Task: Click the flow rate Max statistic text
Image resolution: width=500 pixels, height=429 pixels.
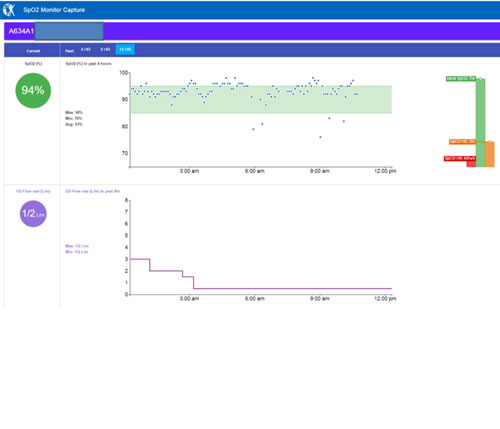Action: (77, 246)
